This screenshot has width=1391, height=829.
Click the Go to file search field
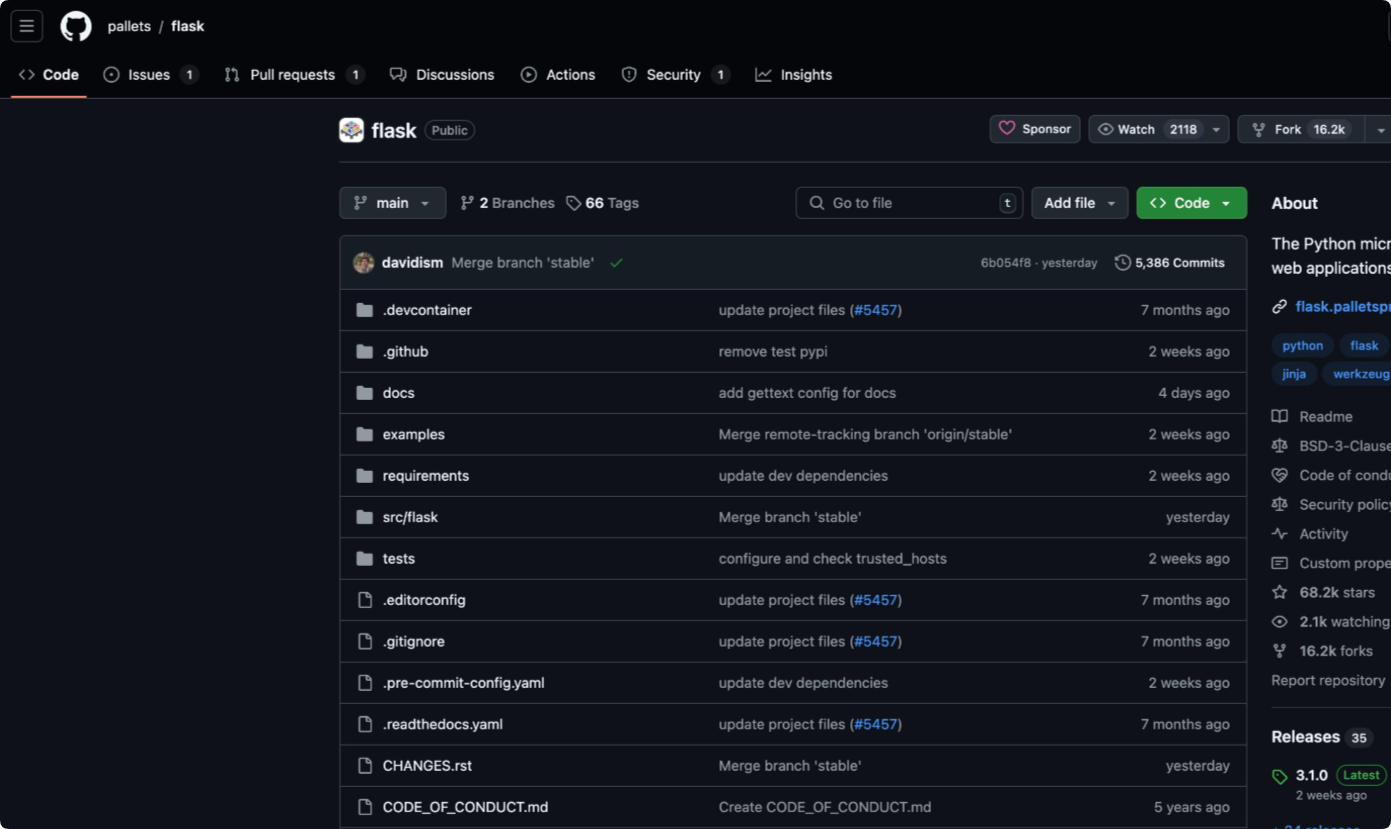point(910,203)
